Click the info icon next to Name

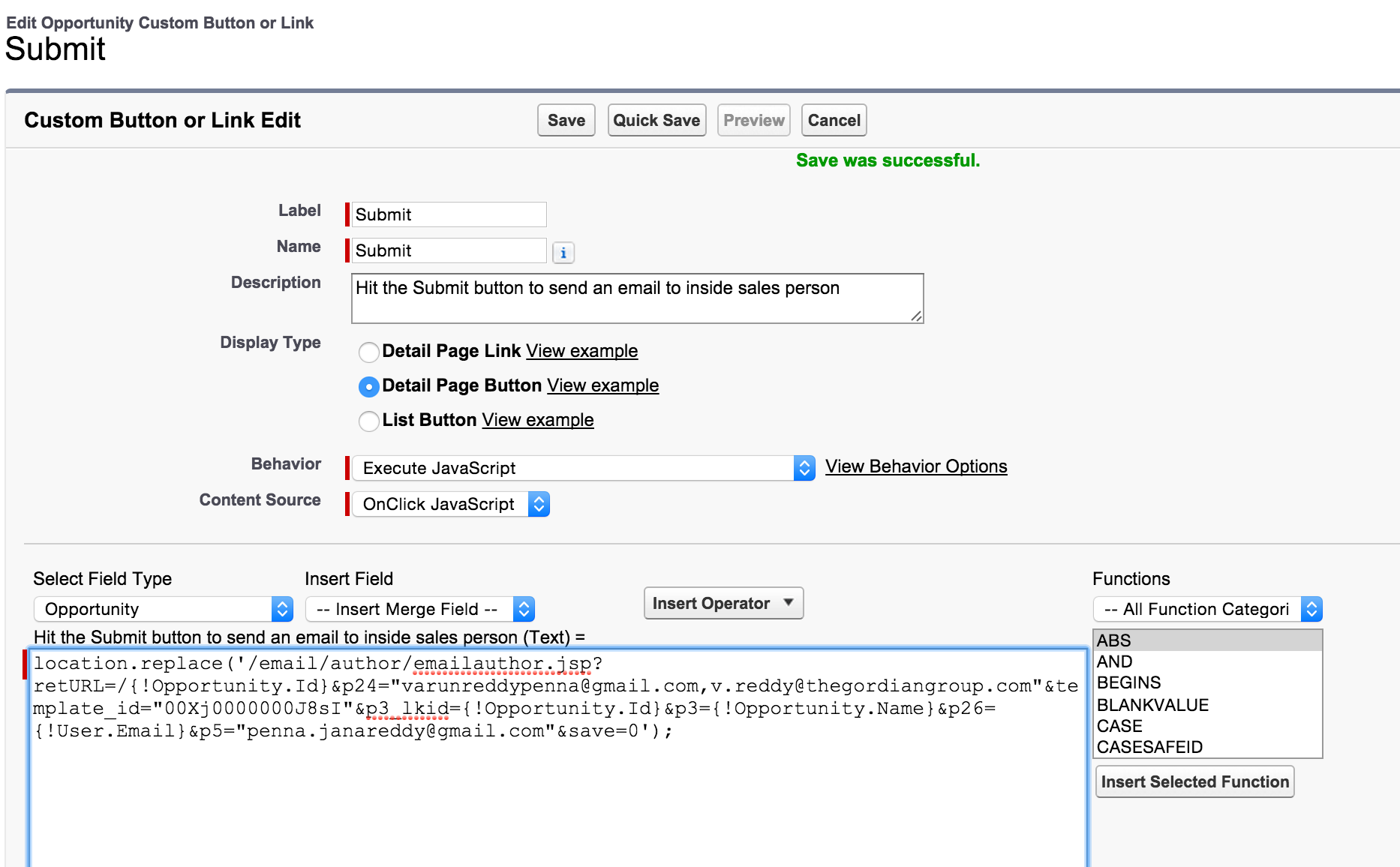pyautogui.click(x=563, y=253)
